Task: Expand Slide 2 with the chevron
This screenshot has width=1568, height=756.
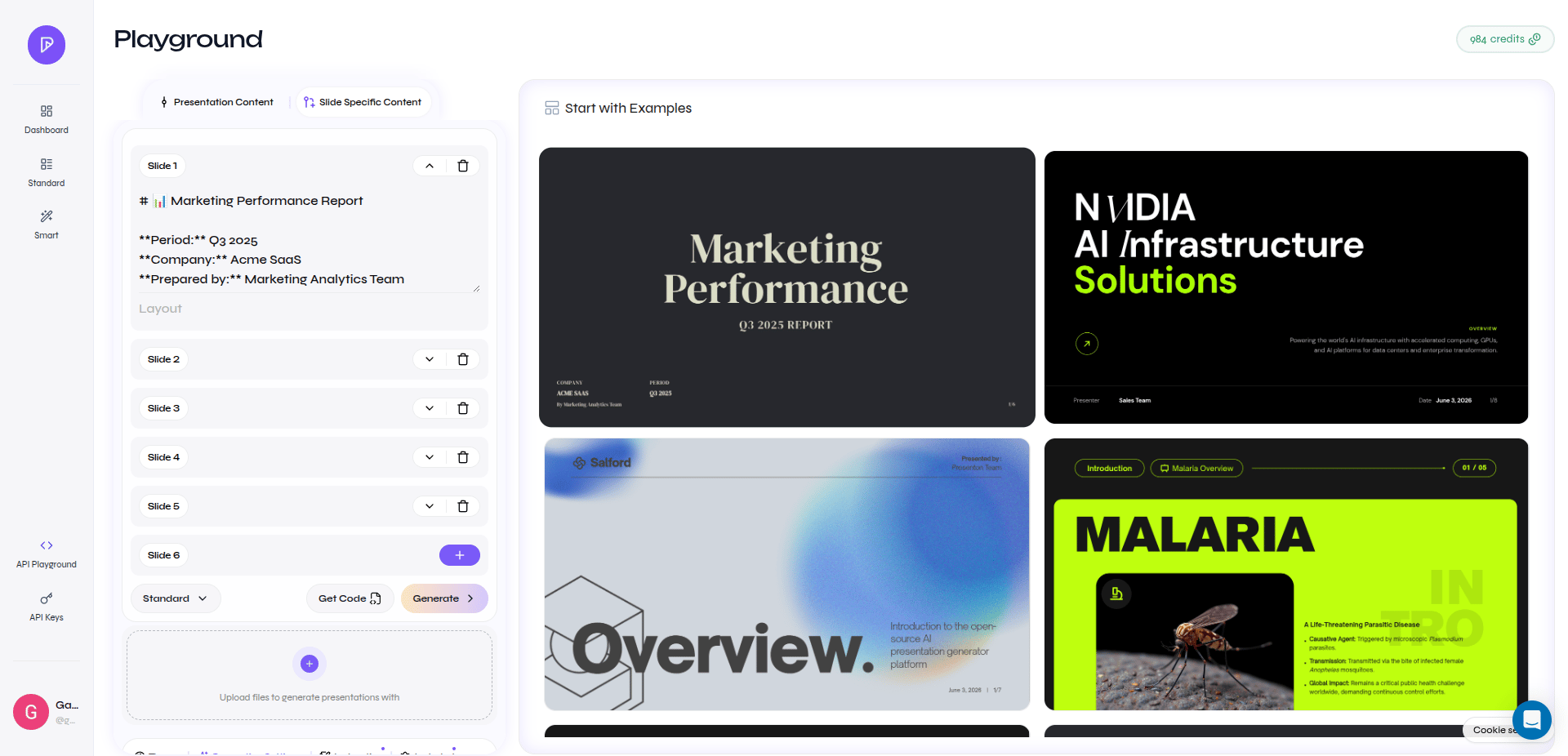Action: click(430, 359)
